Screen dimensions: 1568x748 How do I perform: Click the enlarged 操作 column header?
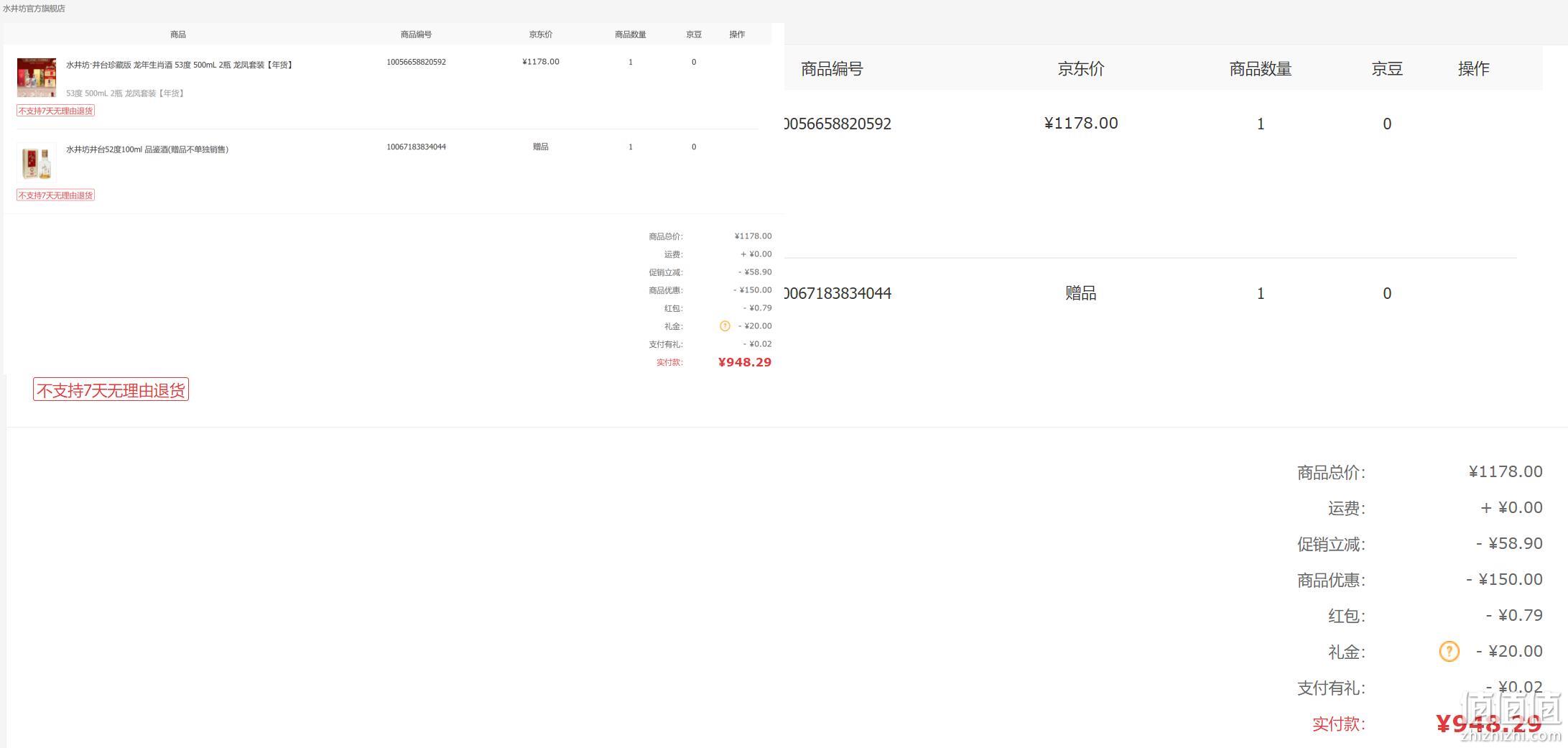1474,69
